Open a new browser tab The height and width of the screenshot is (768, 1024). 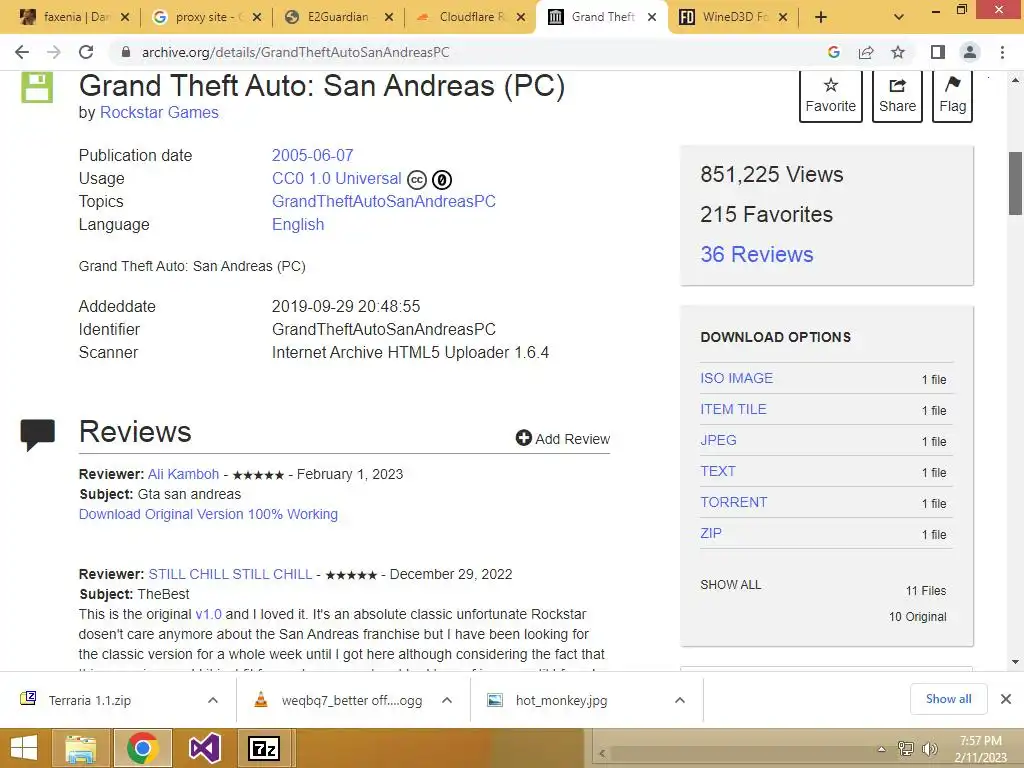821,17
